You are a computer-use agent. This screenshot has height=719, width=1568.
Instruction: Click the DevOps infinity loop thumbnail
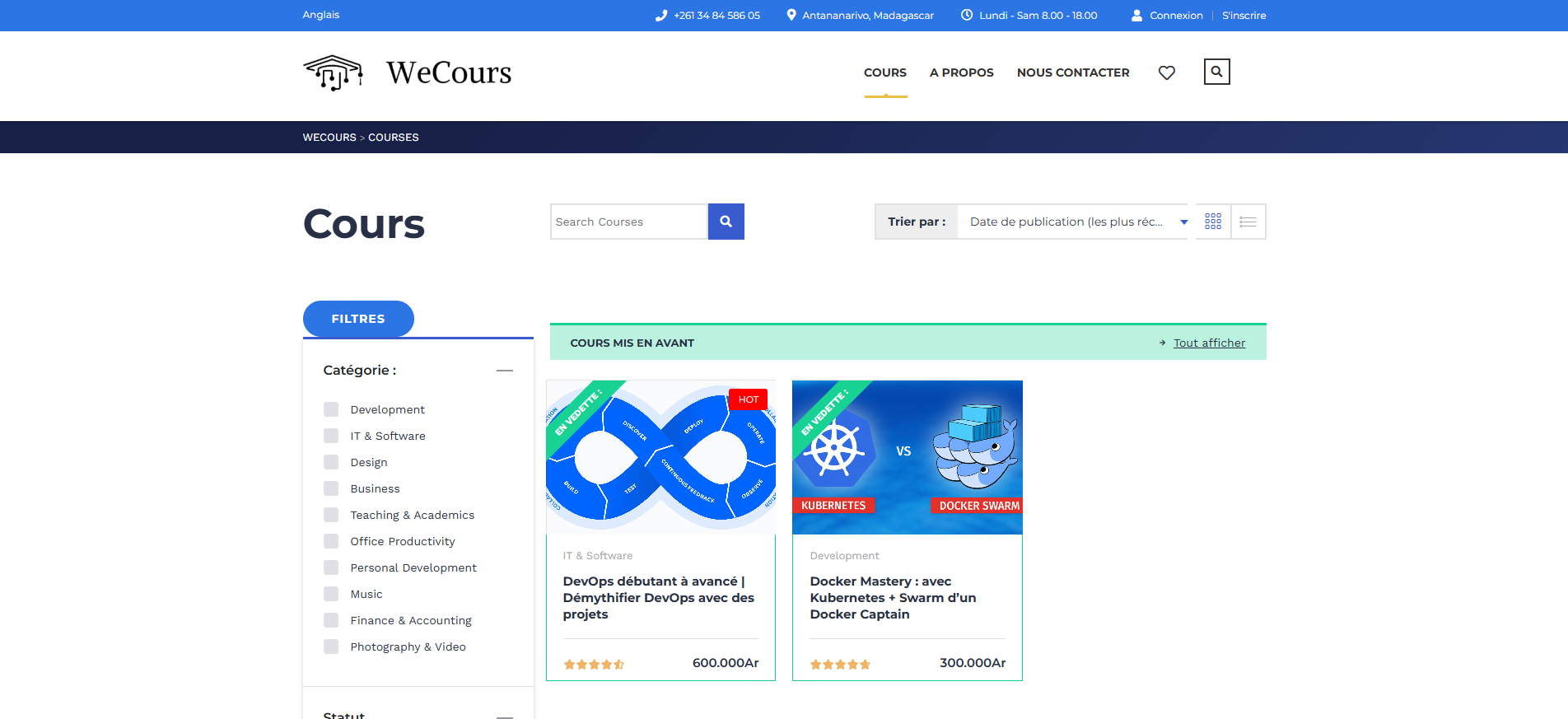(660, 457)
